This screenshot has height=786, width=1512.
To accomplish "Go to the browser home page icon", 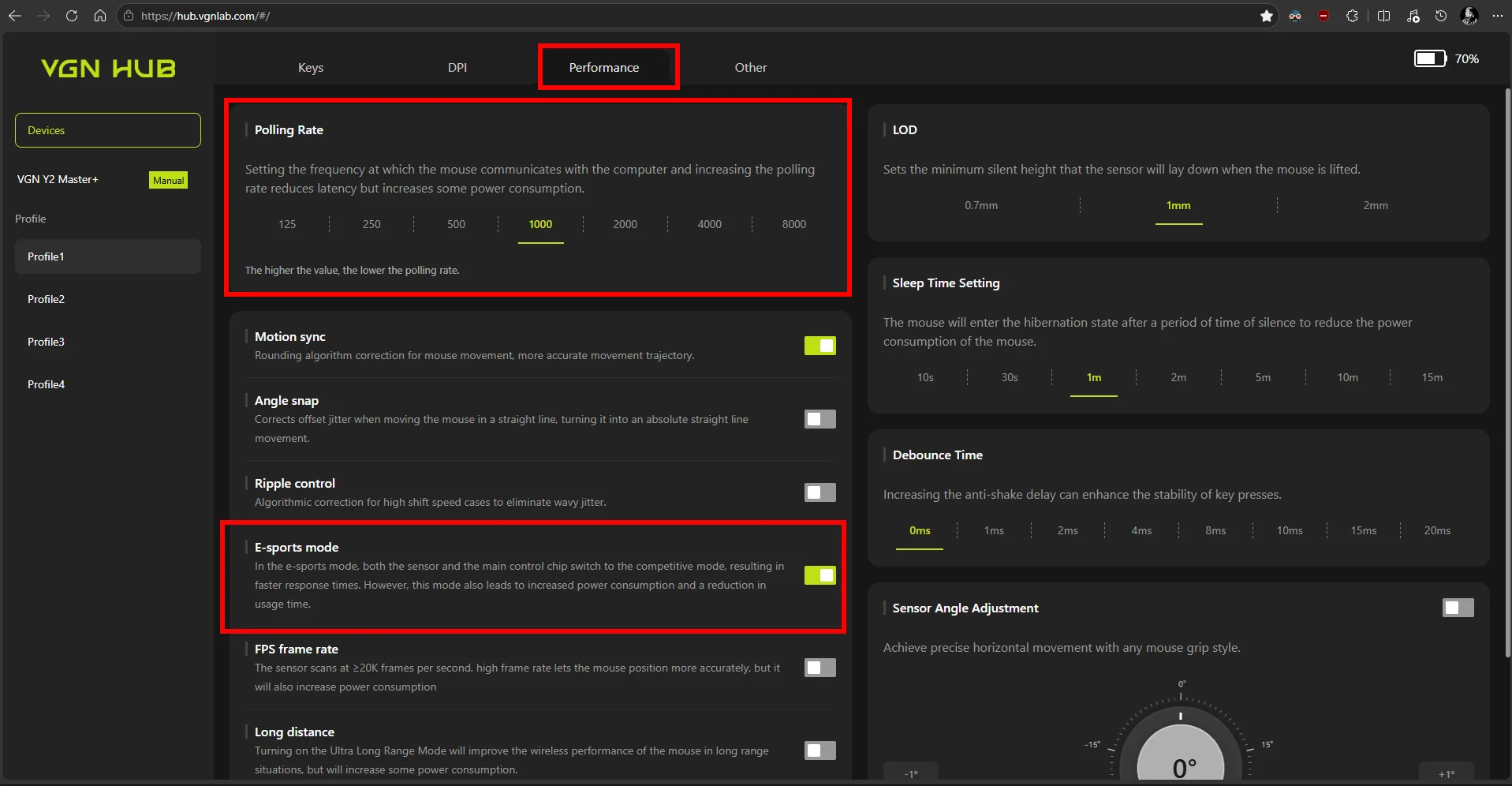I will coord(100,16).
